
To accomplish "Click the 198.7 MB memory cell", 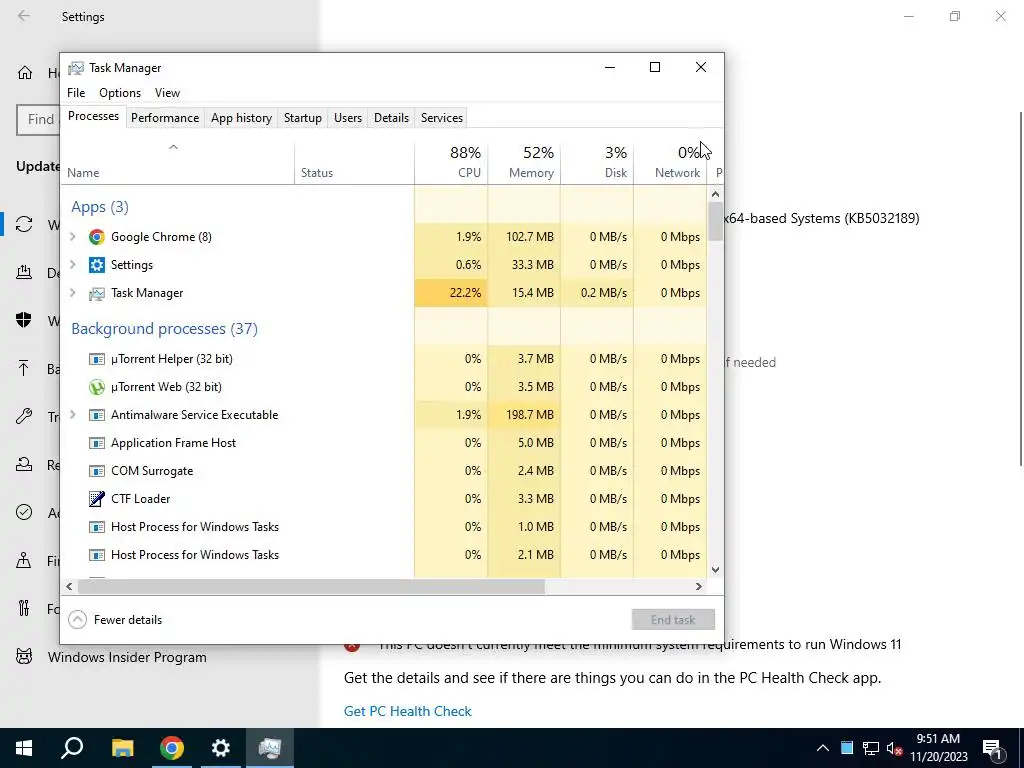I will (524, 415).
